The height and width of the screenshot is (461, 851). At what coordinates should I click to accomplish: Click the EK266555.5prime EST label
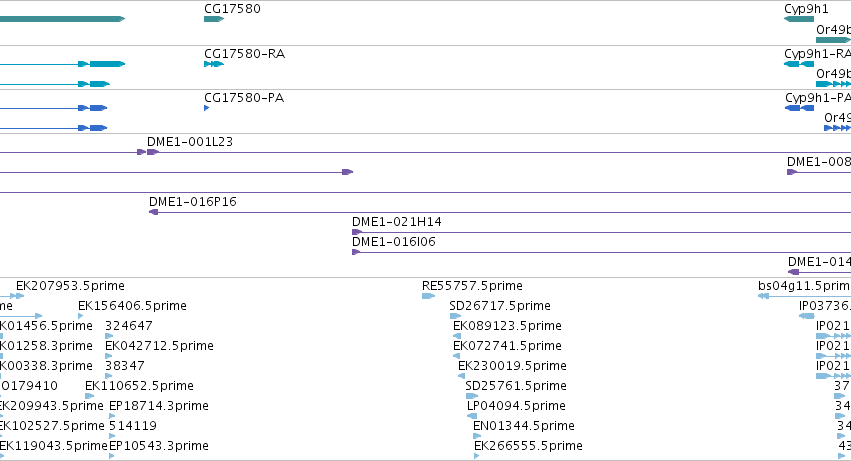(x=529, y=446)
